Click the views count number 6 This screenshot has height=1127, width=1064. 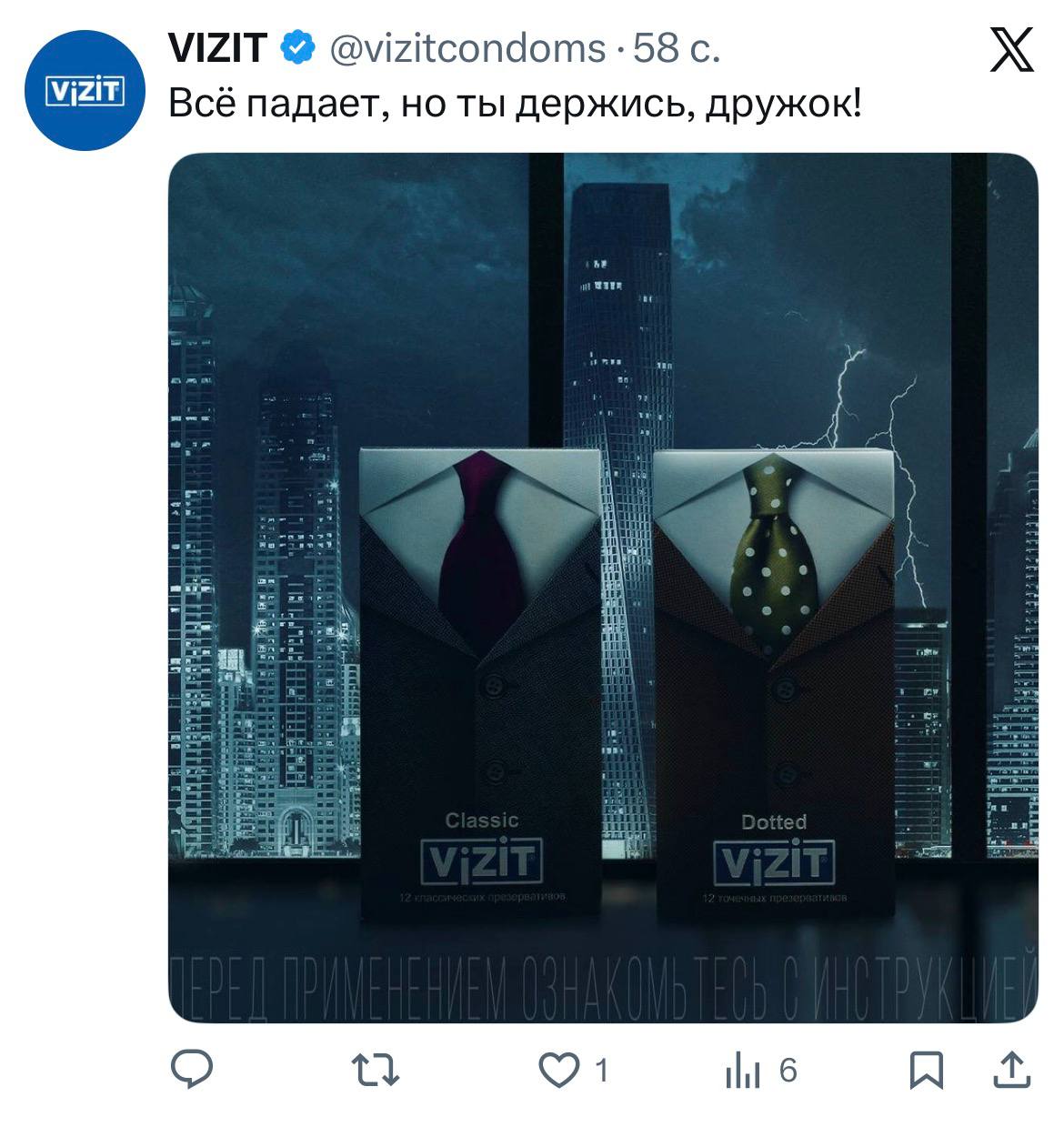pyautogui.click(x=788, y=1071)
